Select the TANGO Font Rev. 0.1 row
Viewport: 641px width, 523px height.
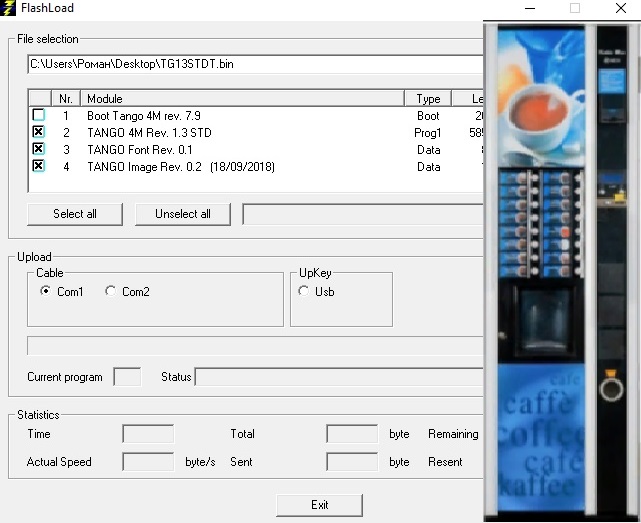click(256, 150)
